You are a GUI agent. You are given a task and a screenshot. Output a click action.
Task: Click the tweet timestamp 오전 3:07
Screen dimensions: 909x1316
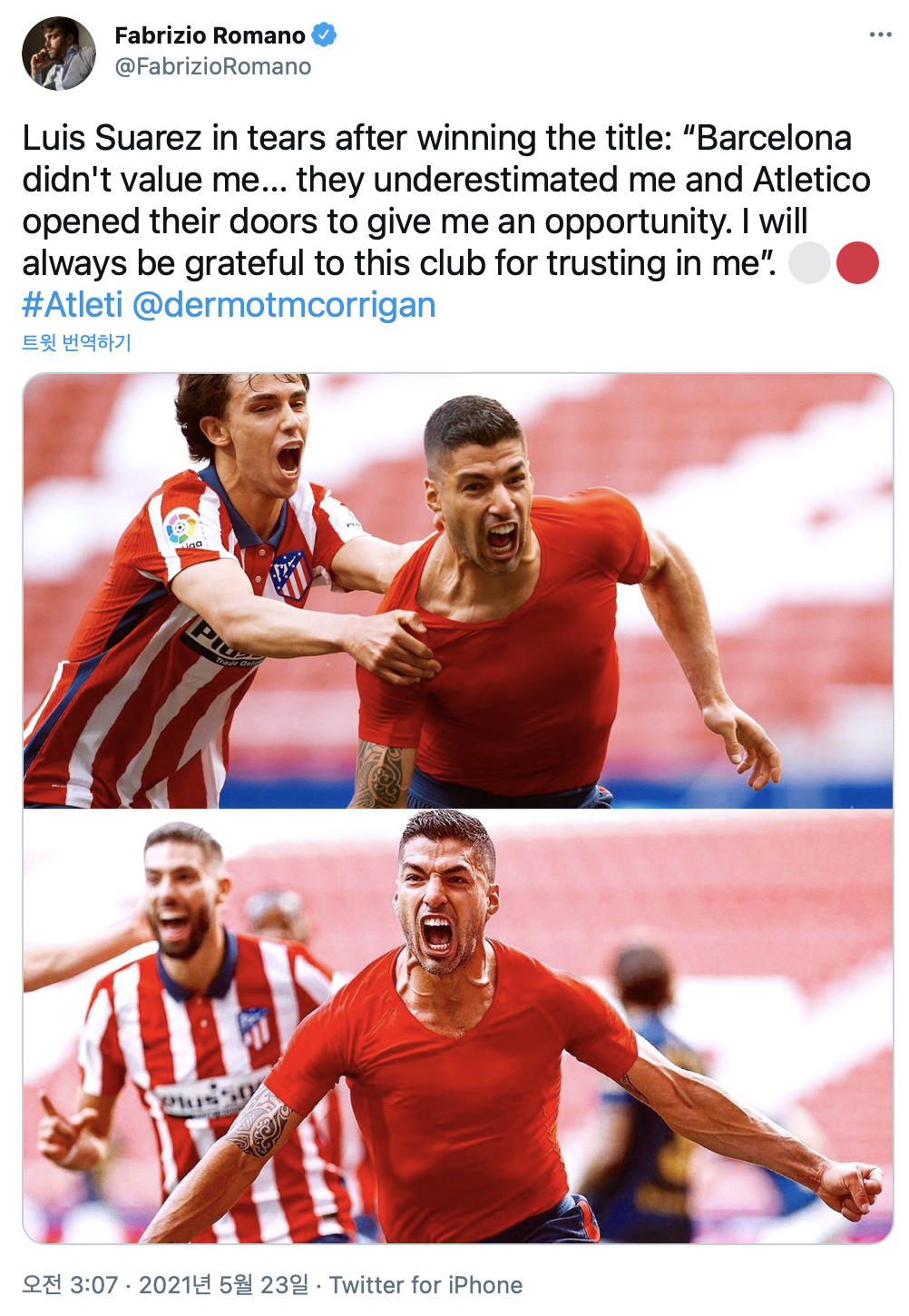[70, 1285]
